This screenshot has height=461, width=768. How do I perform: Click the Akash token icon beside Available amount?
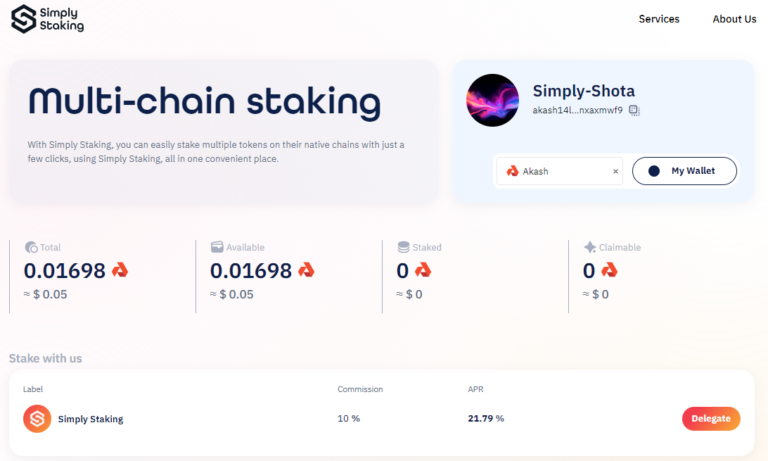(x=307, y=270)
